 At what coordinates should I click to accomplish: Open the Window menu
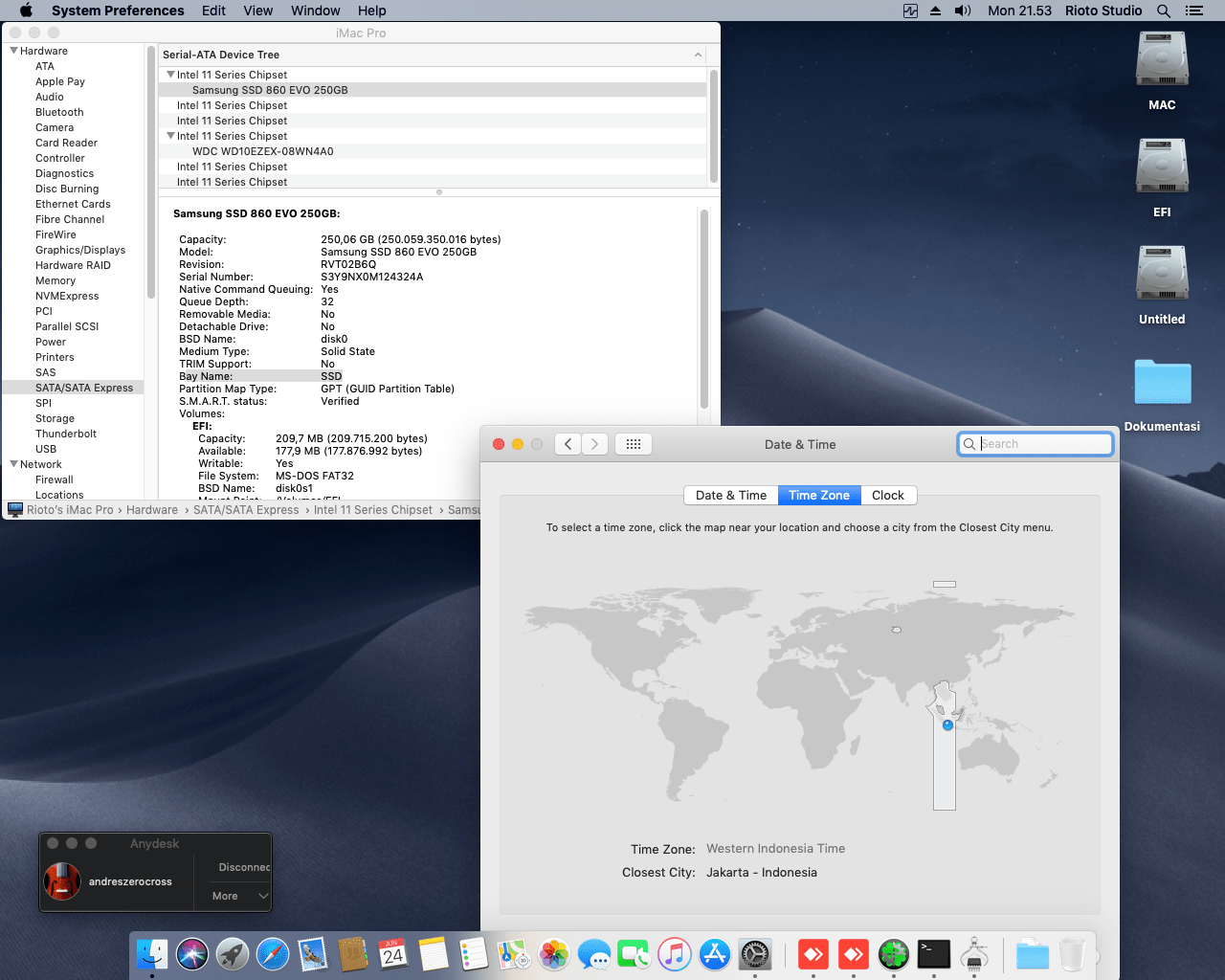[x=315, y=11]
